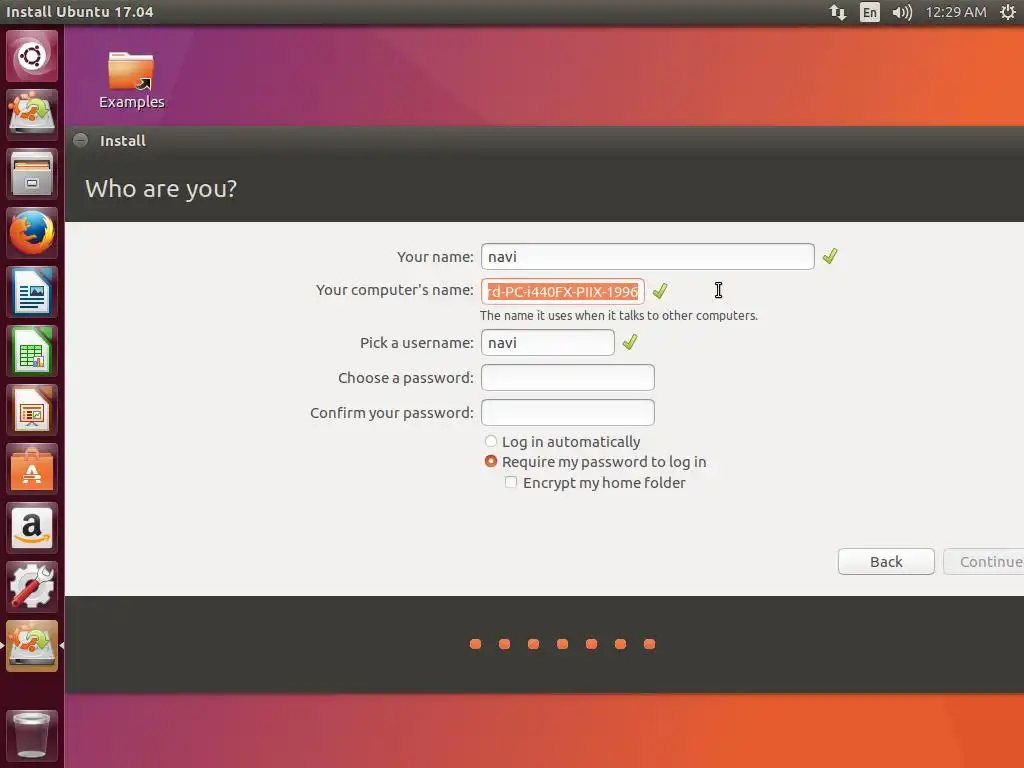Open the Amazon launcher icon

32,528
